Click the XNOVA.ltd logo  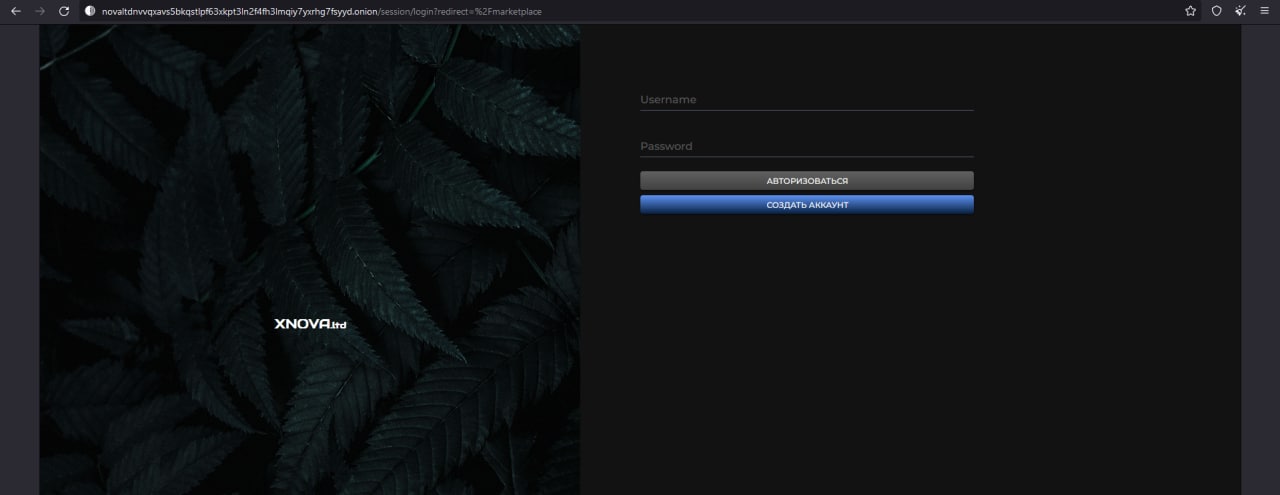pyautogui.click(x=310, y=324)
